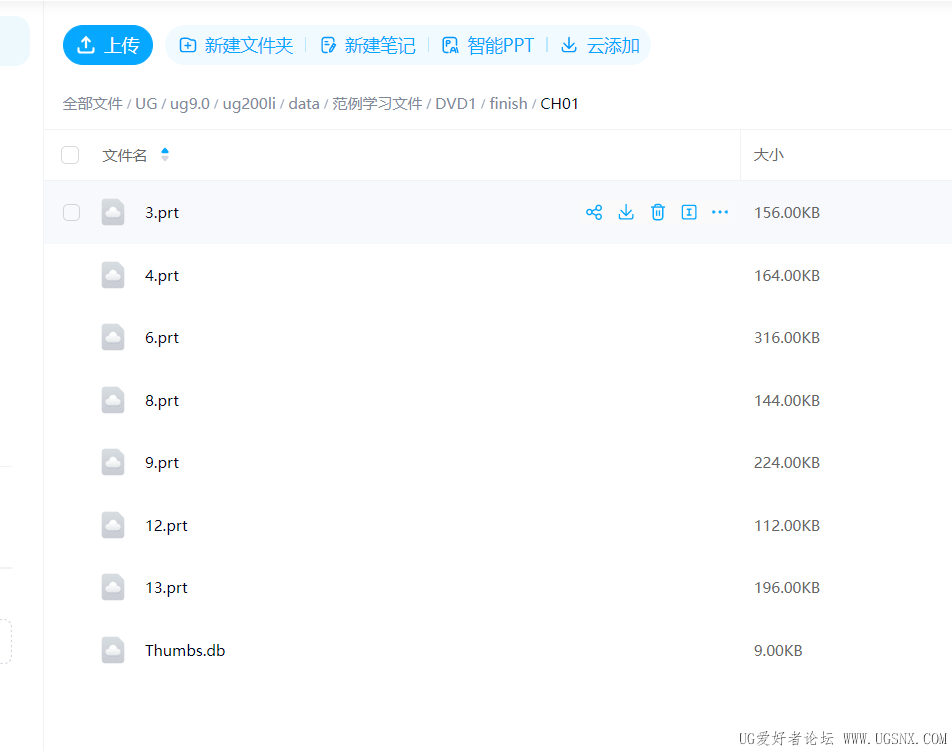
Task: Click the file icon of 9.prt
Action: pyautogui.click(x=113, y=463)
